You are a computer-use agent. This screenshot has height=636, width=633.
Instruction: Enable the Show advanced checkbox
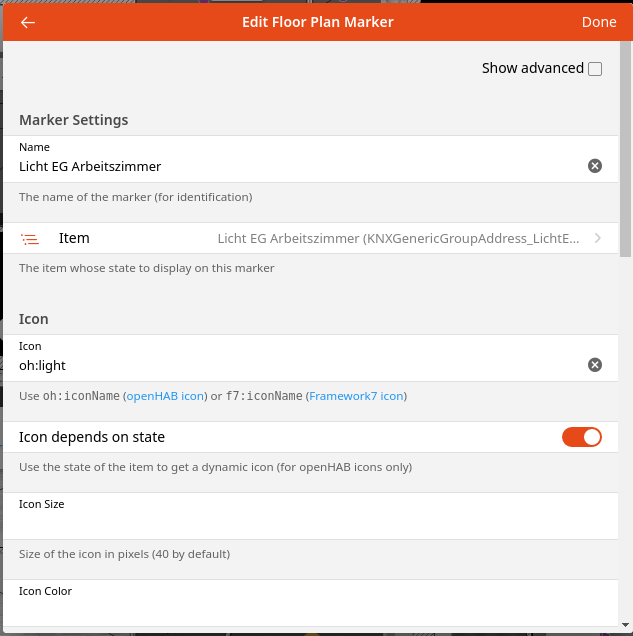click(595, 69)
